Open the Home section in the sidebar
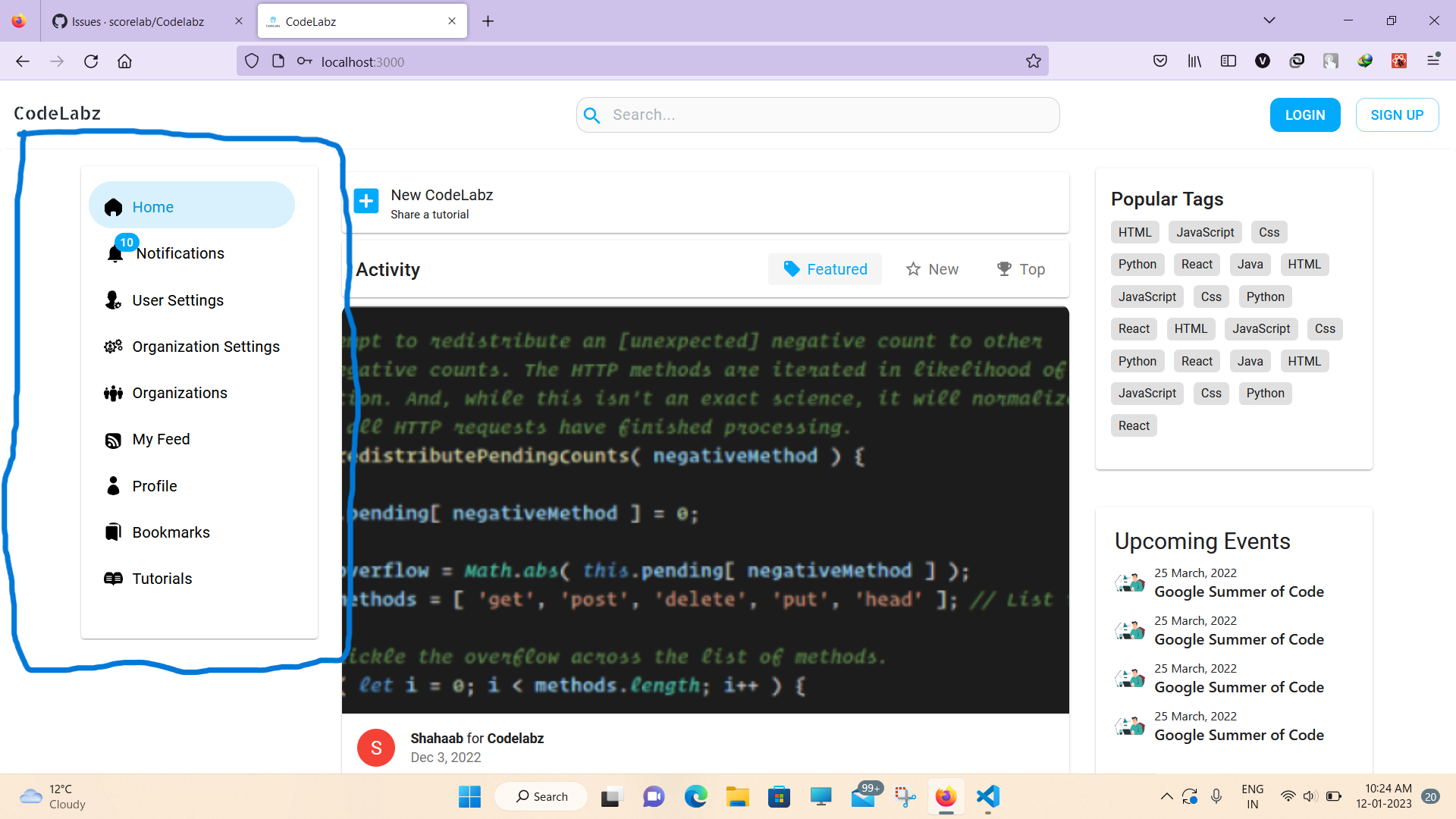 click(152, 206)
